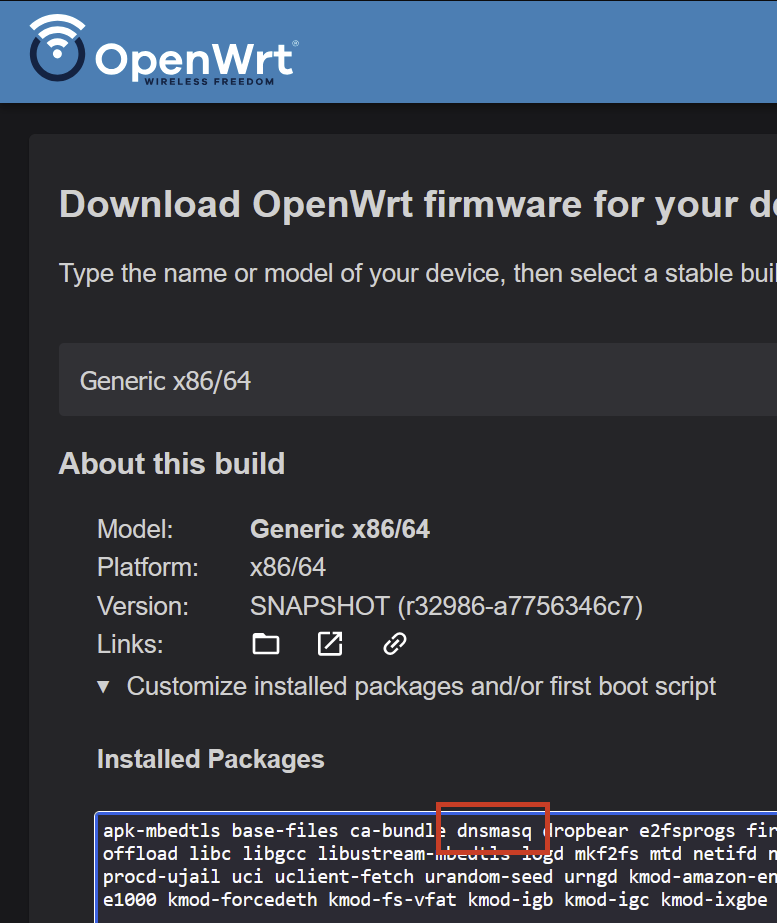This screenshot has height=923, width=777.
Task: Click the Installed Packages heading
Action: point(210,759)
